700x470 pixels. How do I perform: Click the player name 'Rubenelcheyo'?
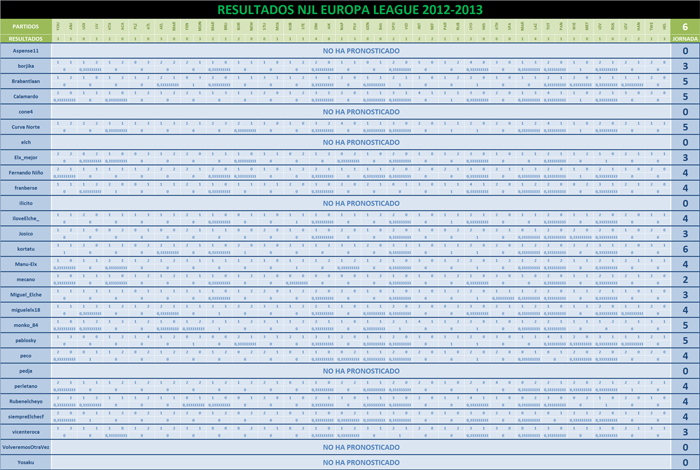pos(26,401)
